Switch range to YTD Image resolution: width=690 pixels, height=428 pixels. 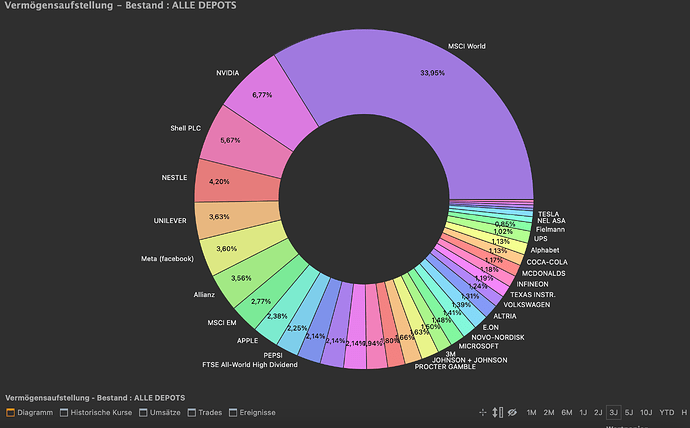(667, 413)
